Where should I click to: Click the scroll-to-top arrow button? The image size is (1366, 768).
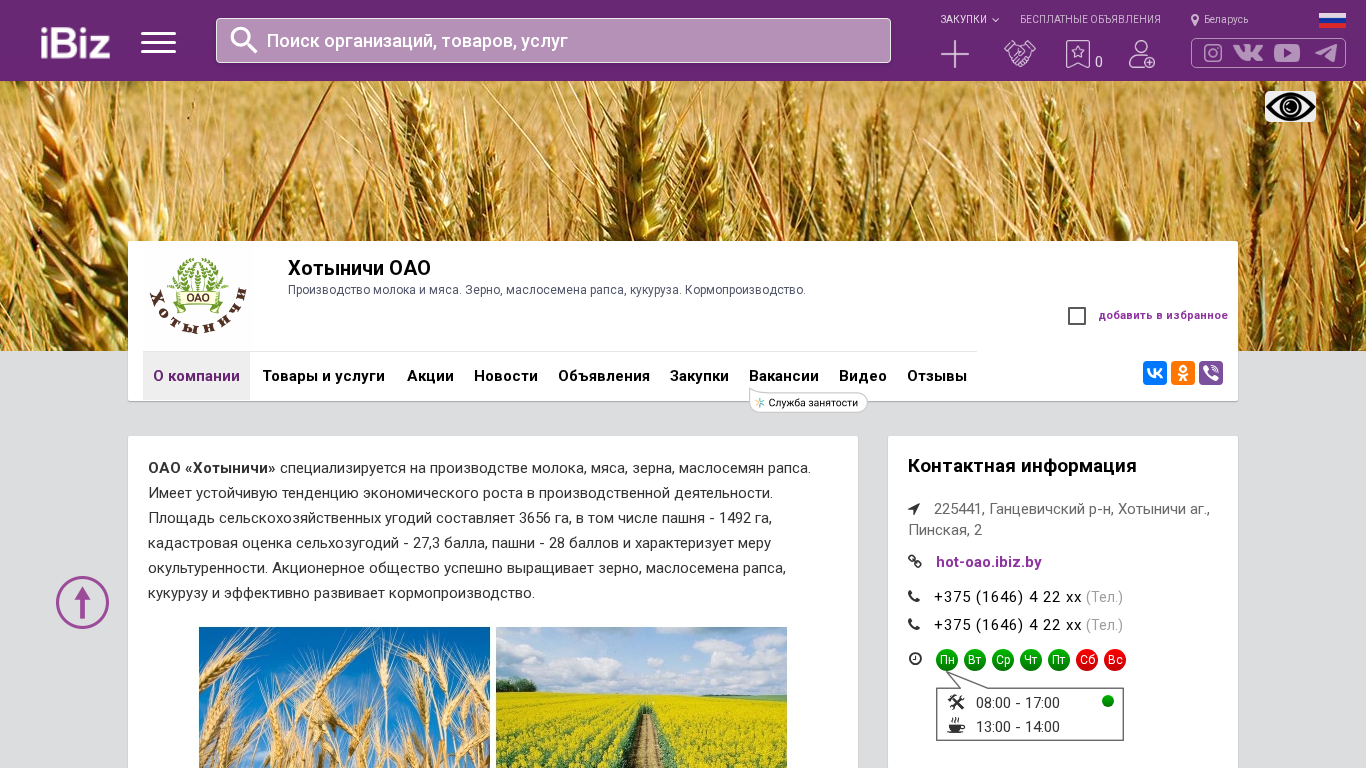(82, 602)
